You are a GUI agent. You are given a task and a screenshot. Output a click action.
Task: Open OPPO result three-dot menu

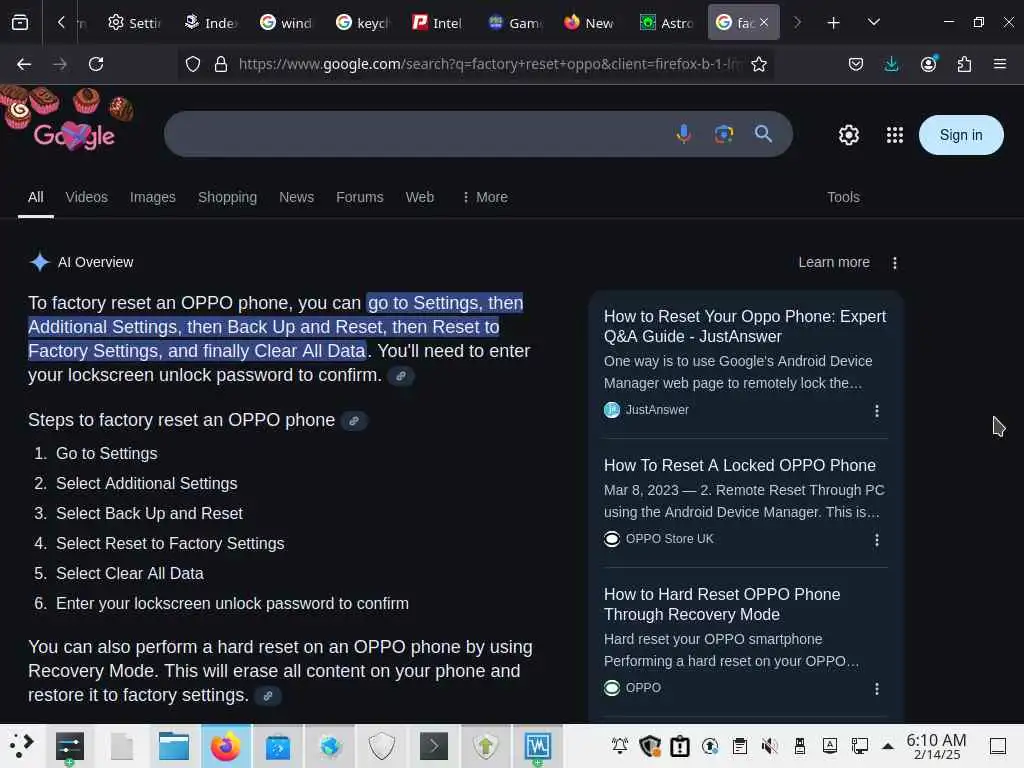coord(876,689)
